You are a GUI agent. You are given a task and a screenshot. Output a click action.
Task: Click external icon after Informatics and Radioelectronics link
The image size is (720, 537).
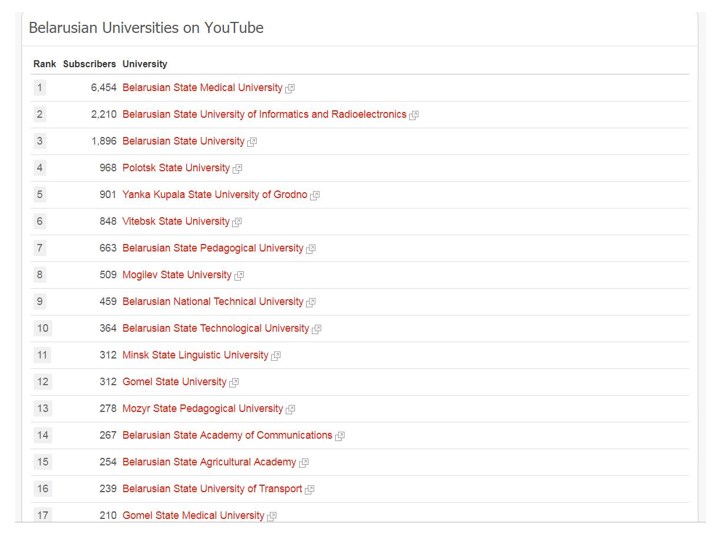pyautogui.click(x=414, y=115)
